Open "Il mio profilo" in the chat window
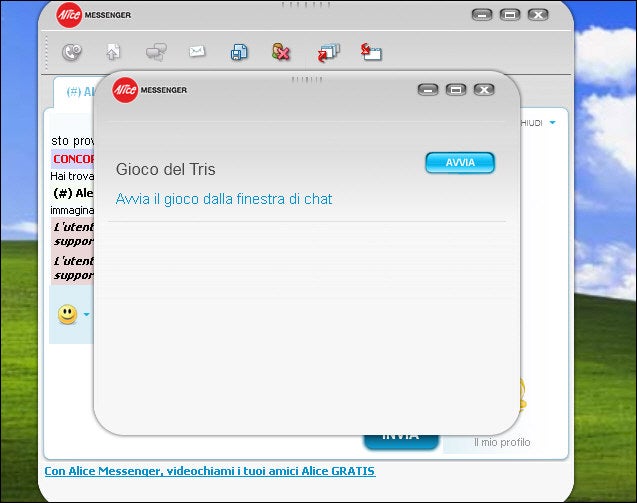Screen dimensions: 637x503 (x=502, y=442)
